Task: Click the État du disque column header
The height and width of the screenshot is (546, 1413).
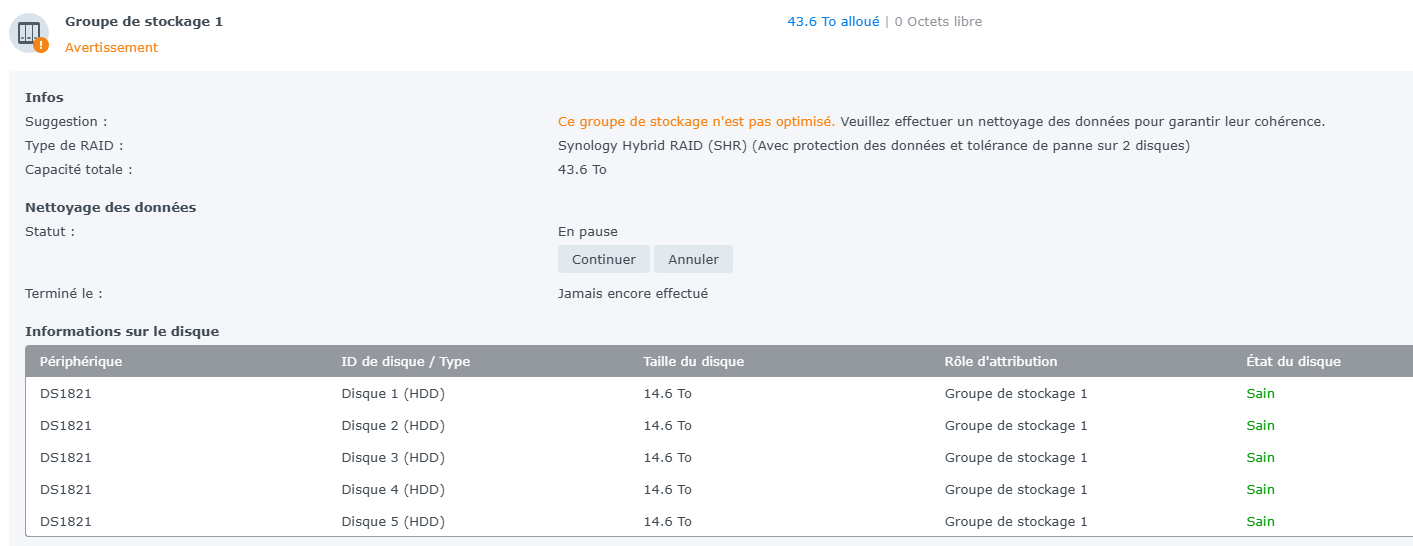Action: (x=1293, y=361)
